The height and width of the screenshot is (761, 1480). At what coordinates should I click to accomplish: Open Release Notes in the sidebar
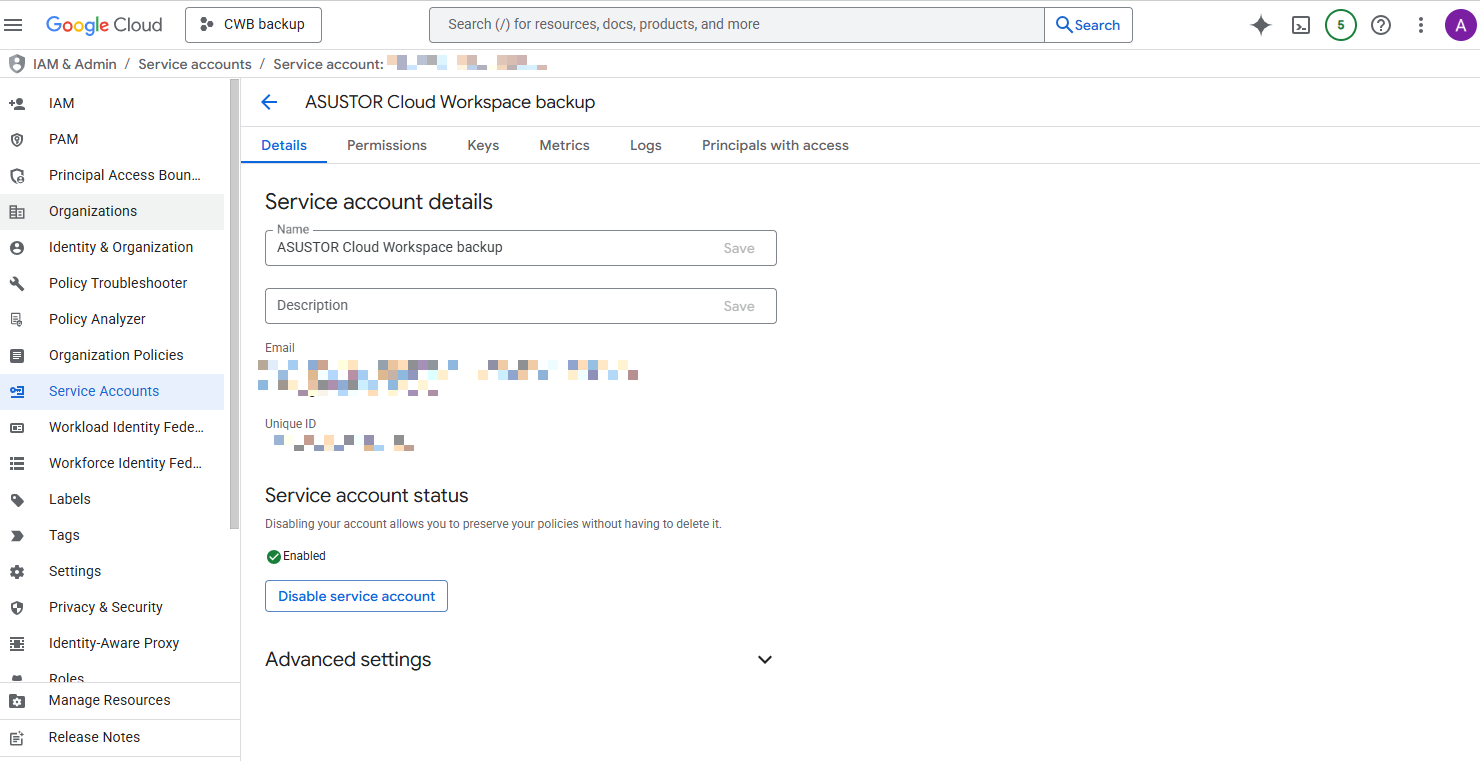tap(120, 738)
